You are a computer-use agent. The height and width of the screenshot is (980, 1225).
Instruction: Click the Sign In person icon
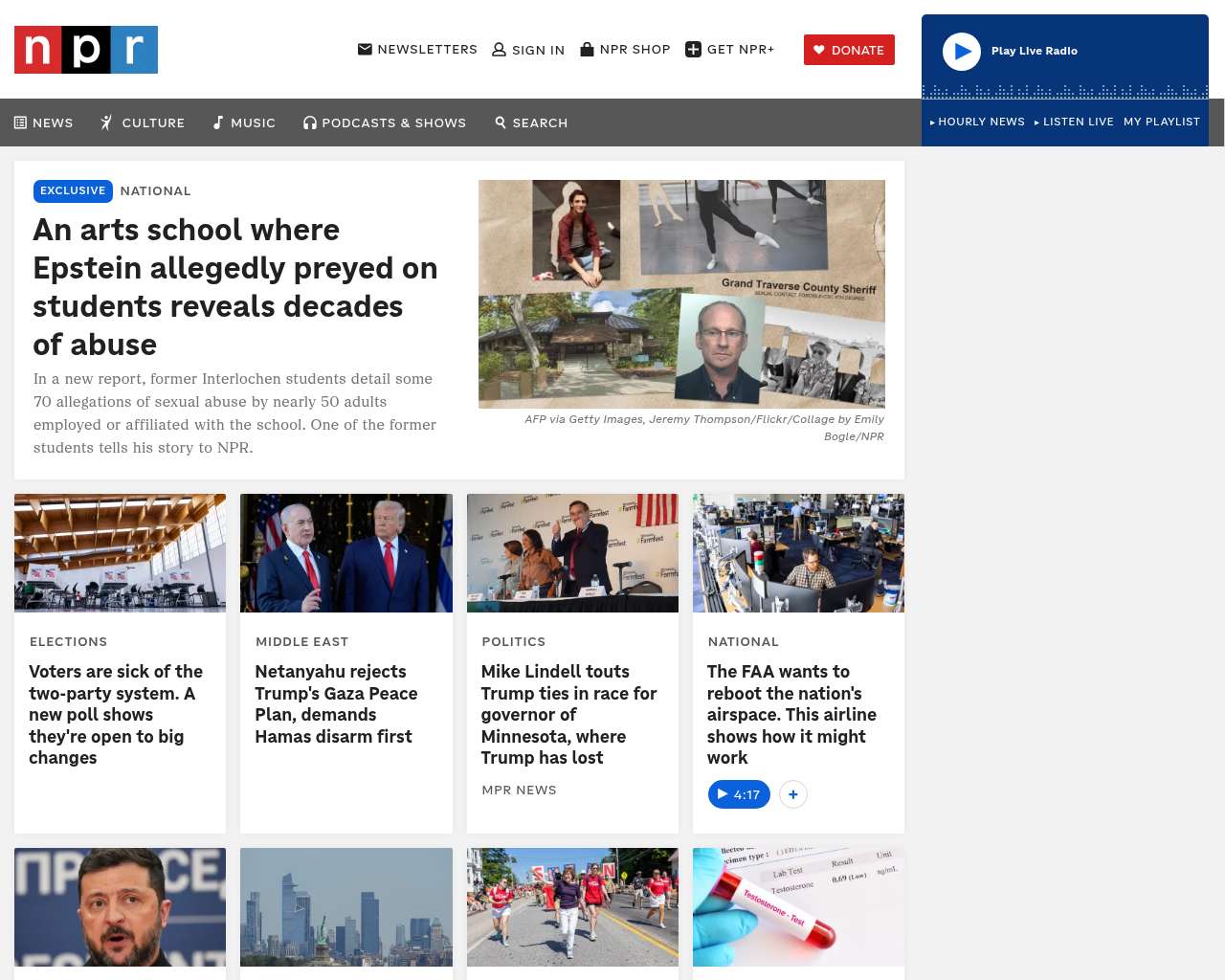tap(499, 50)
